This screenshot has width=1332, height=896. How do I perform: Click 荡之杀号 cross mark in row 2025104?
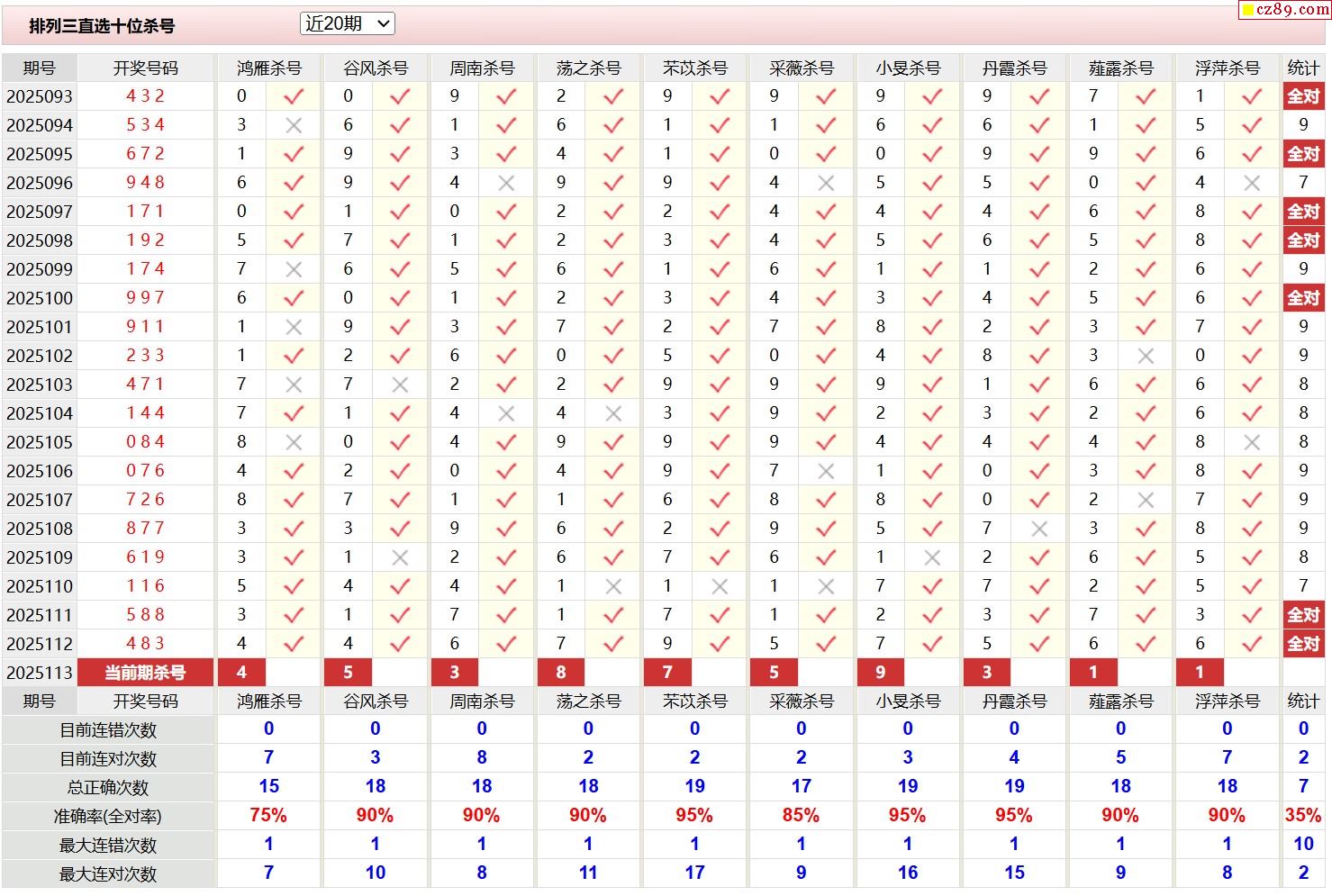point(613,414)
